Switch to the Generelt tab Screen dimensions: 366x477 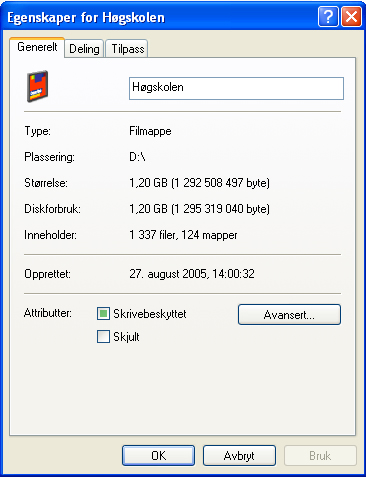[37, 47]
